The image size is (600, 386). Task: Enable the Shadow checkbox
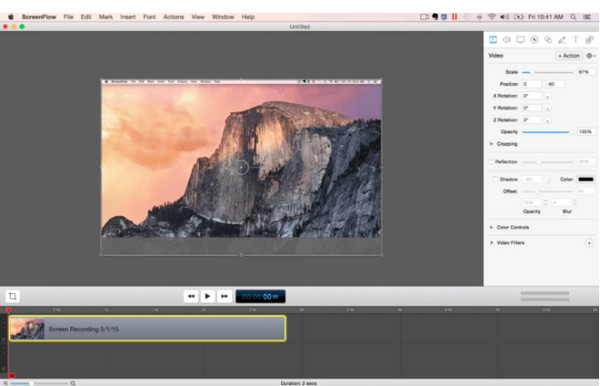point(496,179)
